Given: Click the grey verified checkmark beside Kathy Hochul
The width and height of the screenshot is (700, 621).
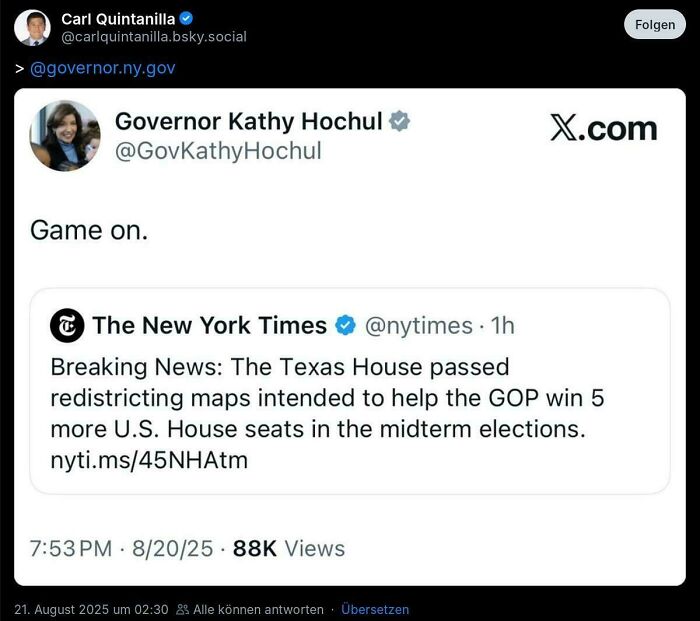Looking at the screenshot, I should coord(399,122).
